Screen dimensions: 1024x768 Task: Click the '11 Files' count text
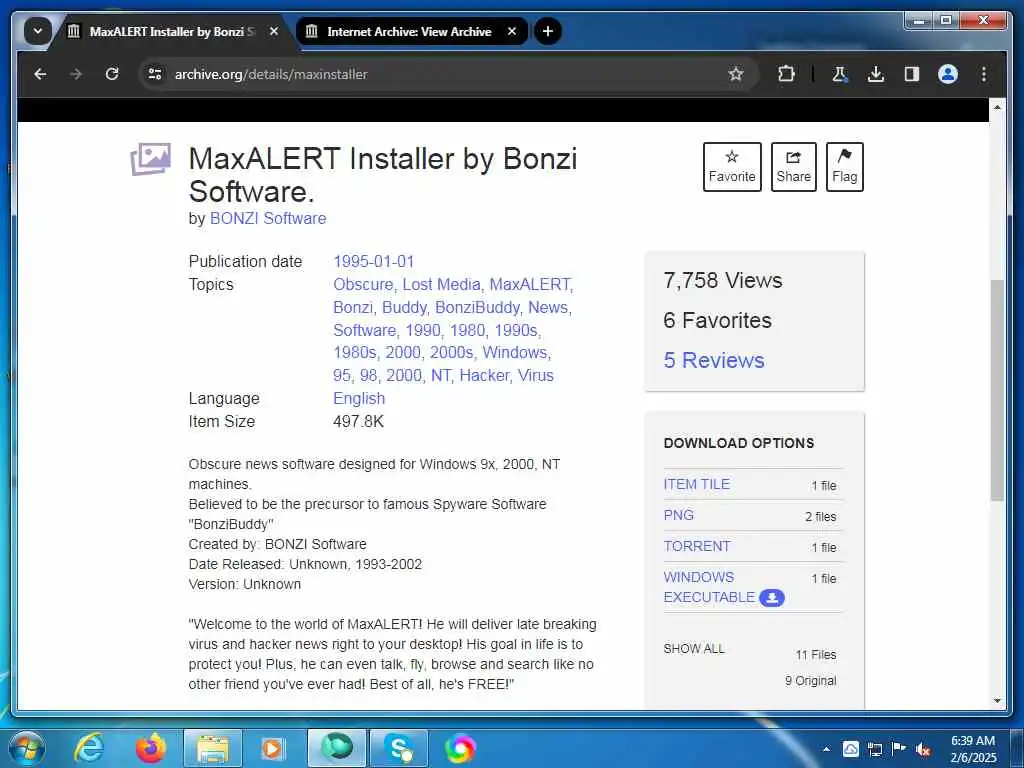(x=816, y=654)
